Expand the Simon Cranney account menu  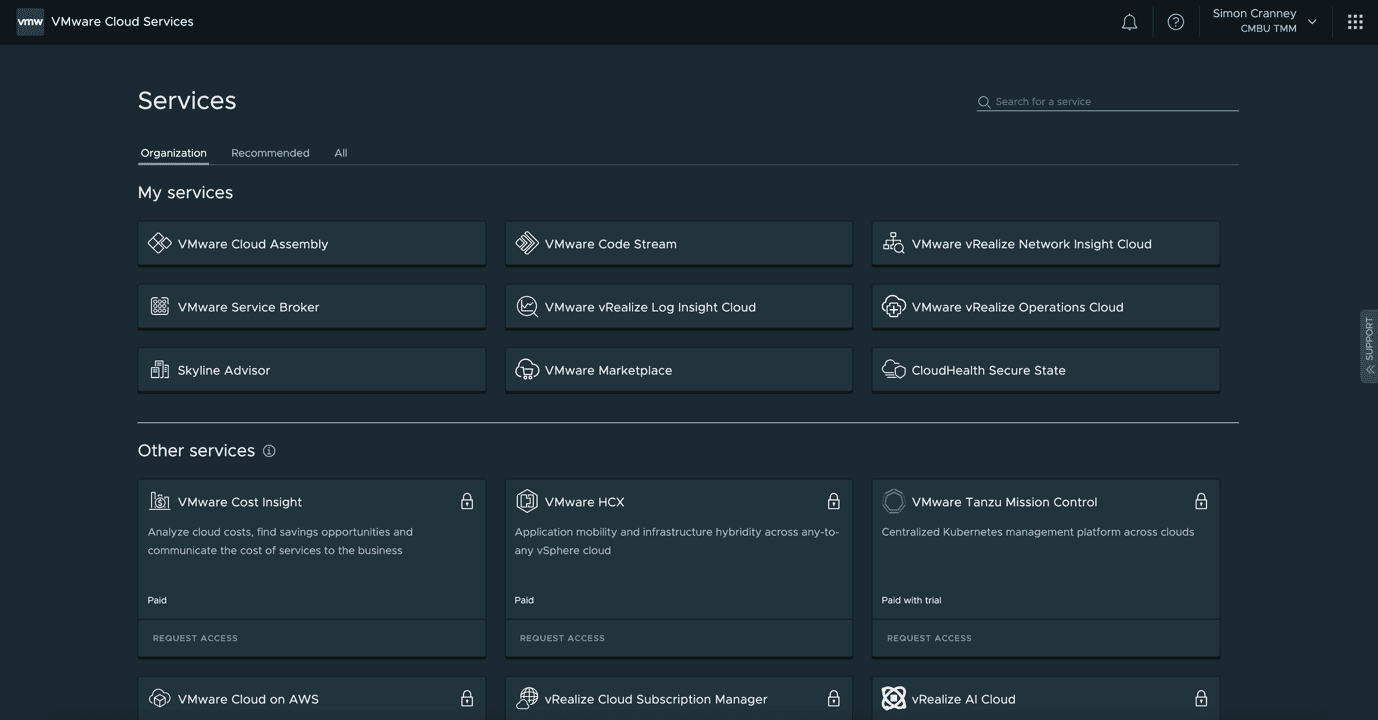coord(1264,21)
